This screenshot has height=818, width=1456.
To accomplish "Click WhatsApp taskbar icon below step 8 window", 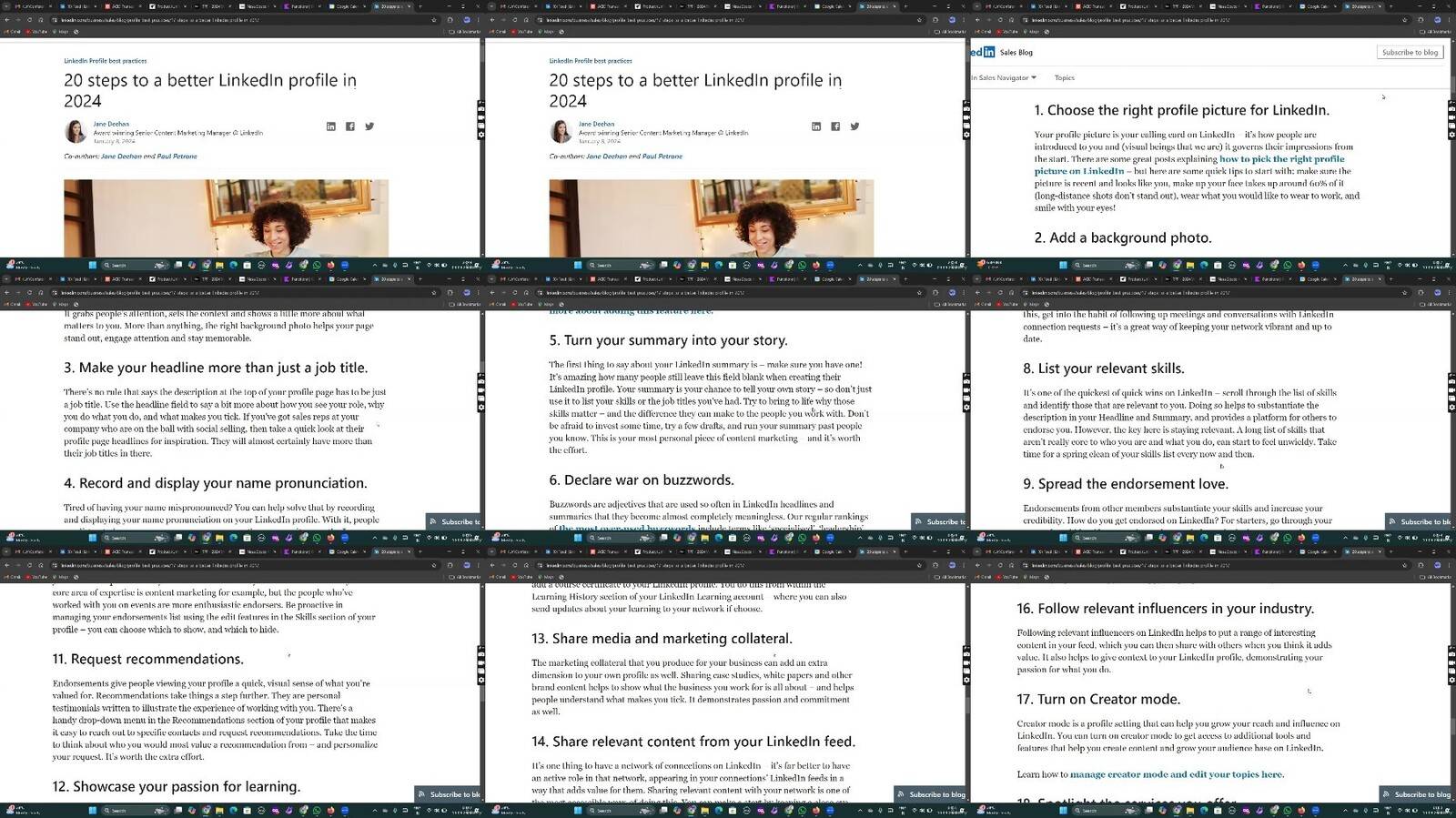I will pyautogui.click(x=1288, y=538).
